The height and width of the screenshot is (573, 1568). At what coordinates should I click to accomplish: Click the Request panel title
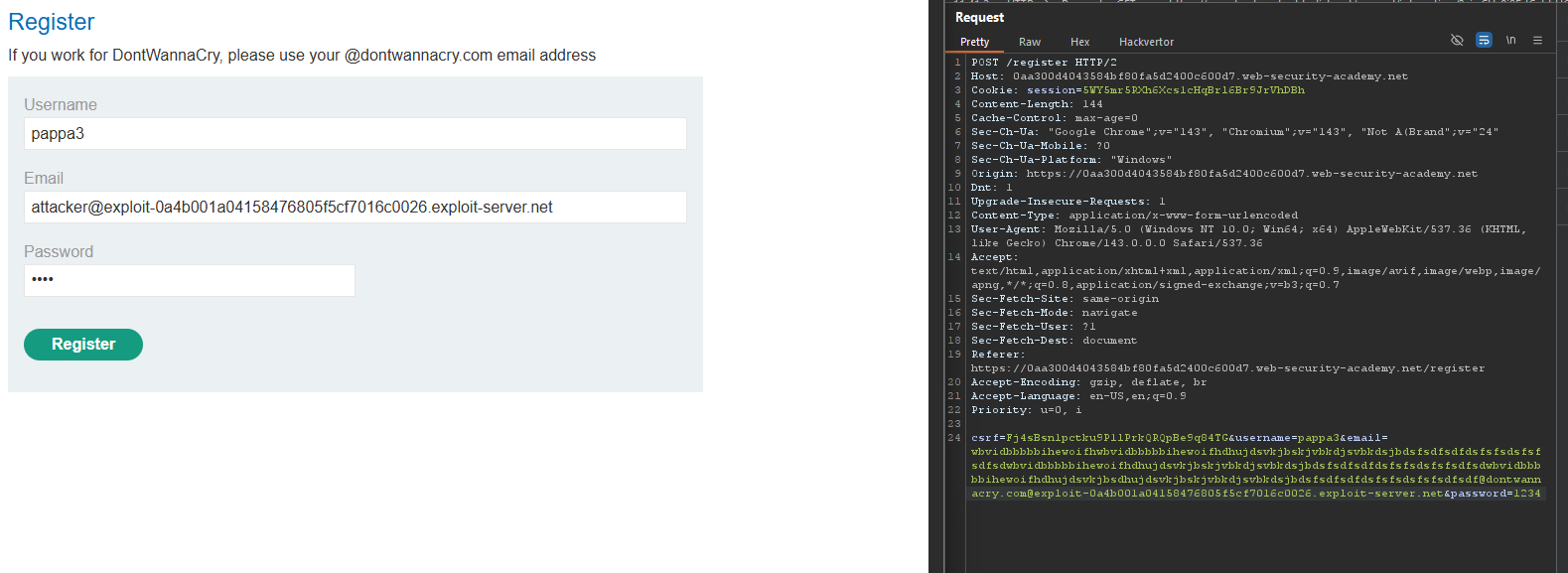coord(979,18)
